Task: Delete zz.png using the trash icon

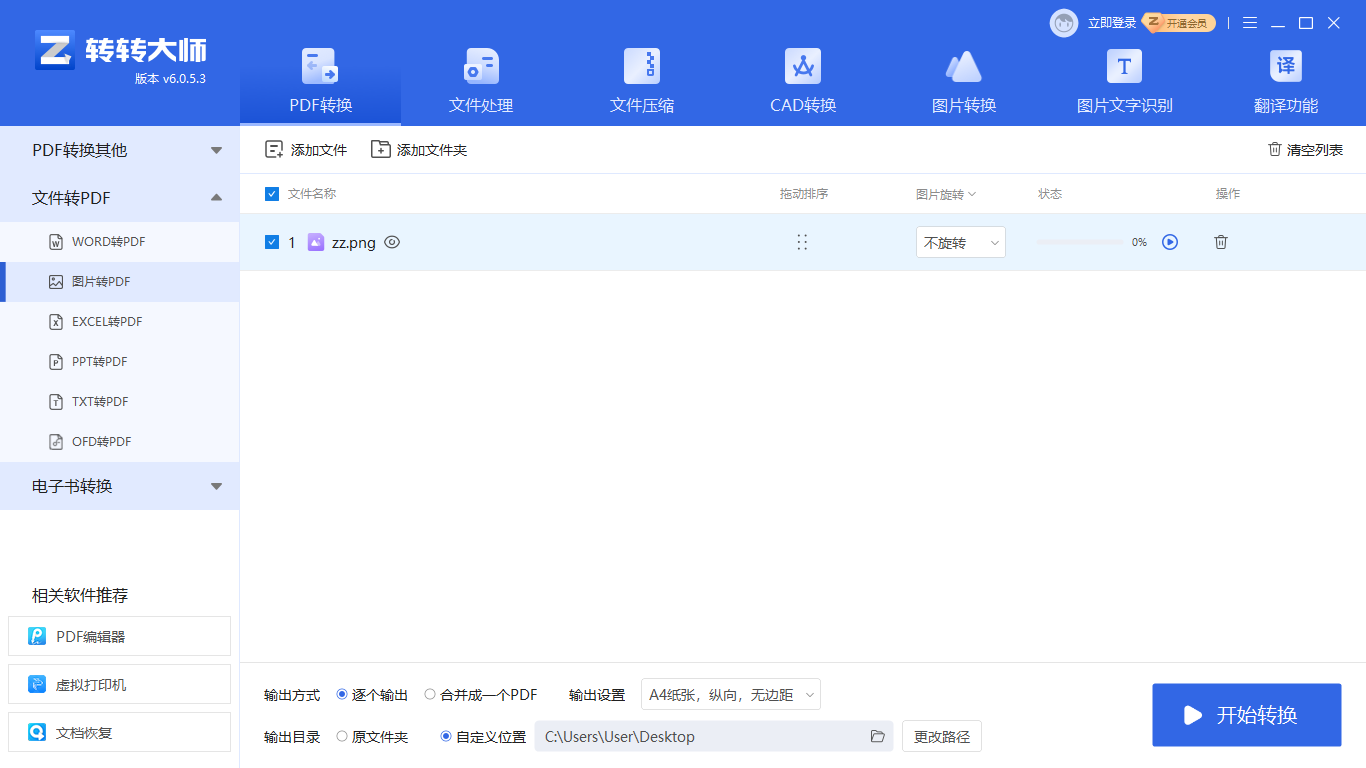Action: [x=1220, y=242]
